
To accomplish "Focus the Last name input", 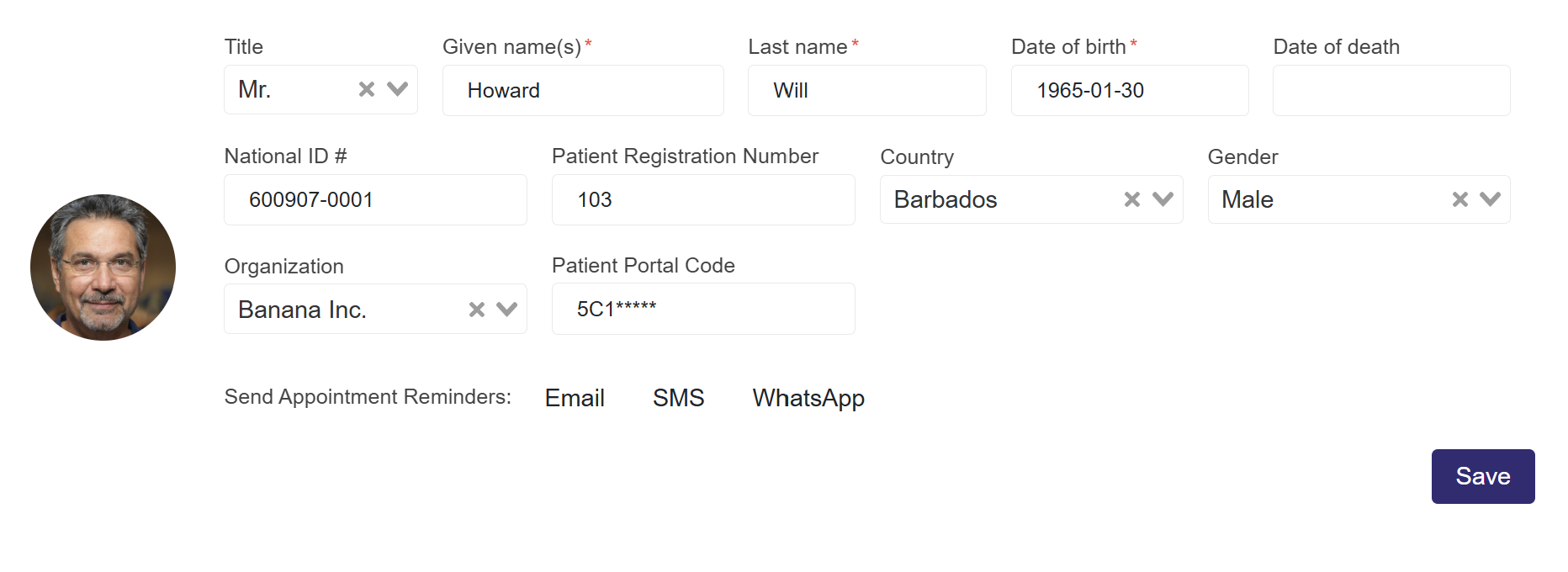I will [866, 91].
